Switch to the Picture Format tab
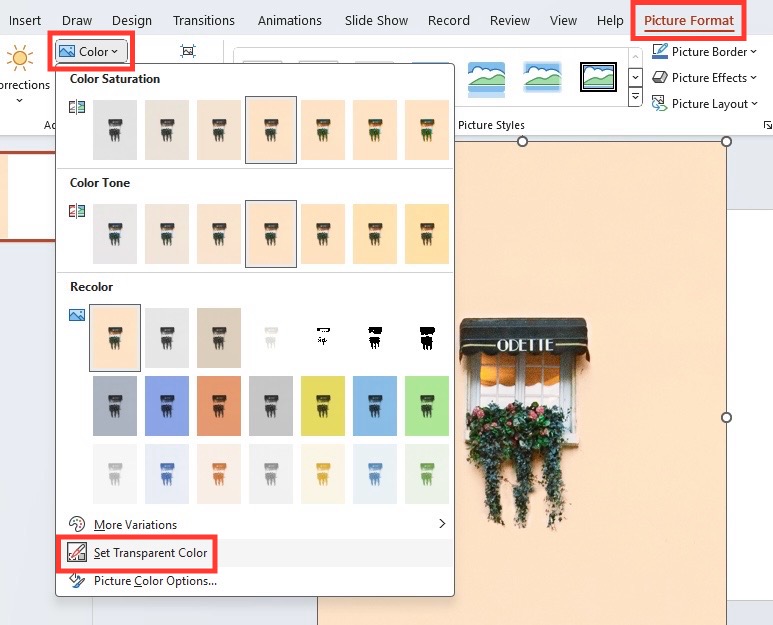Viewport: 773px width, 625px height. coord(689,20)
